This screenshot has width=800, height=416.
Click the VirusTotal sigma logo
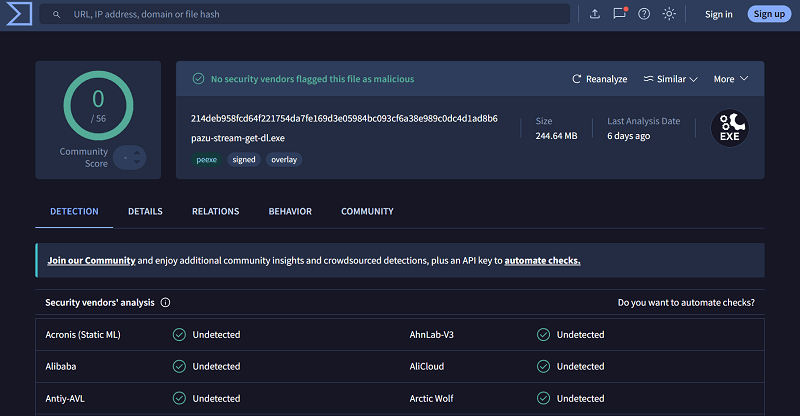tap(19, 14)
